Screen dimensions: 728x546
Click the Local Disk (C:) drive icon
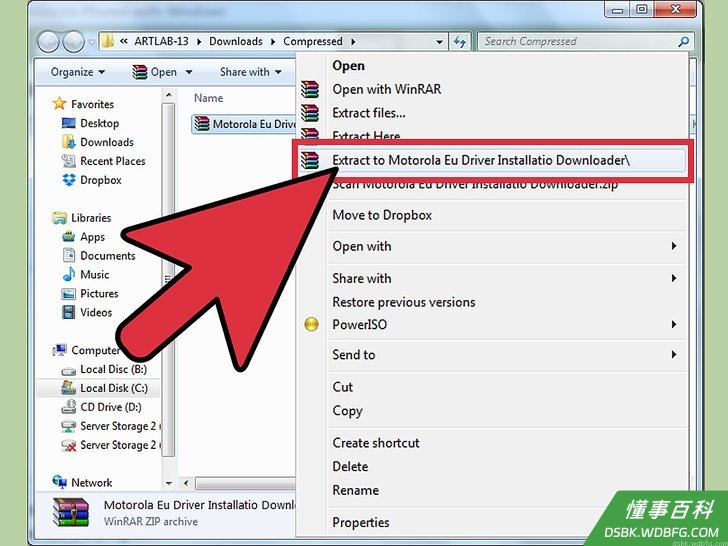pos(69,388)
